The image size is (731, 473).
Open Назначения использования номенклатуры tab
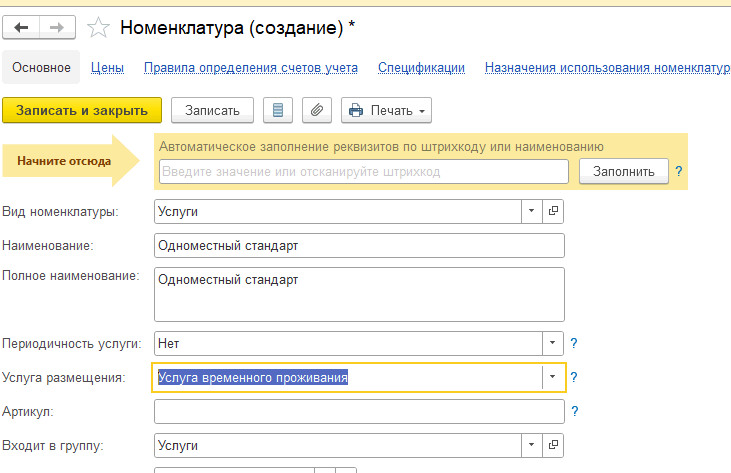tap(607, 68)
